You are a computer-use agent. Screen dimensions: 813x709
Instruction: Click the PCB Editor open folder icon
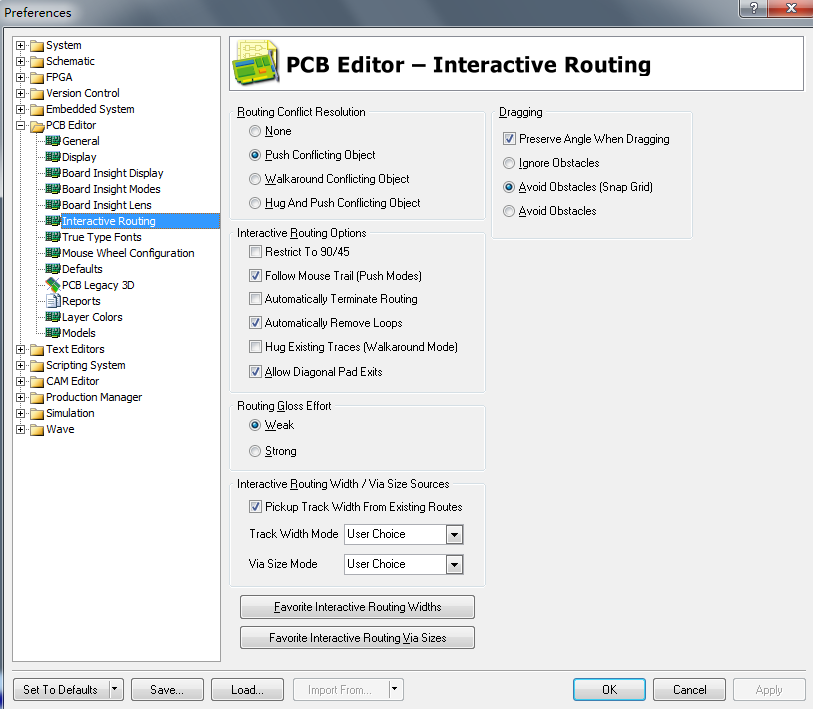pyautogui.click(x=37, y=125)
